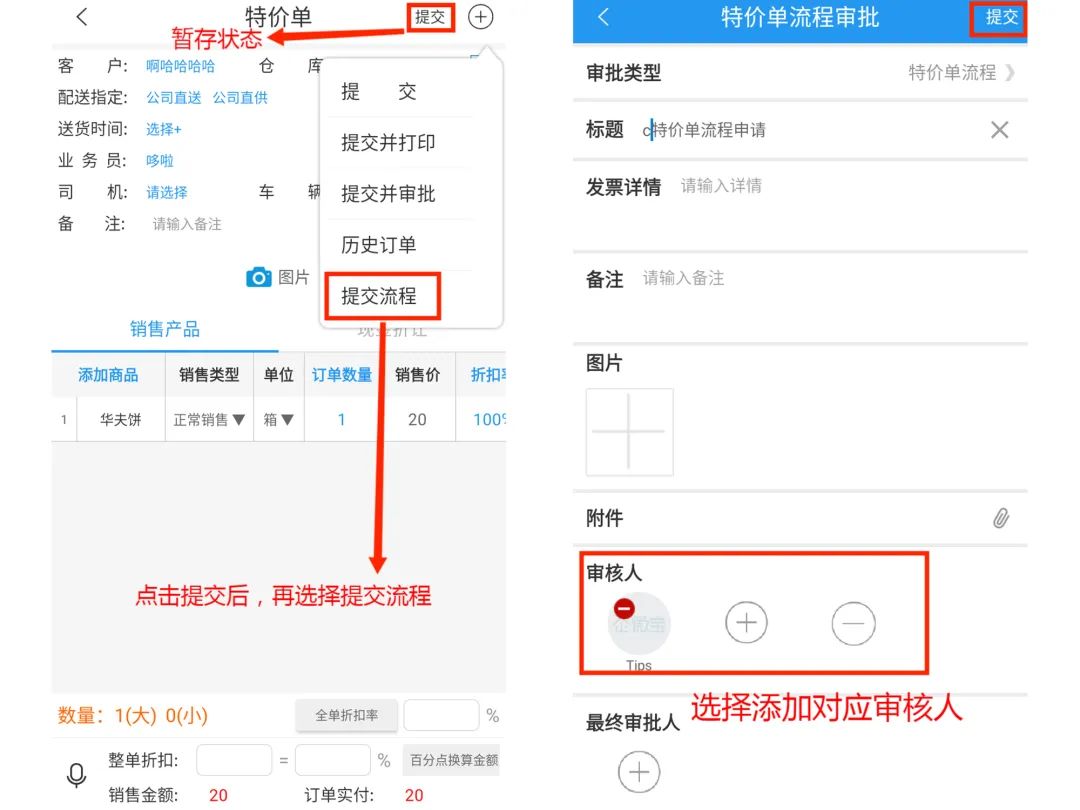Remove reviewer with red minus badge

pyautogui.click(x=624, y=609)
